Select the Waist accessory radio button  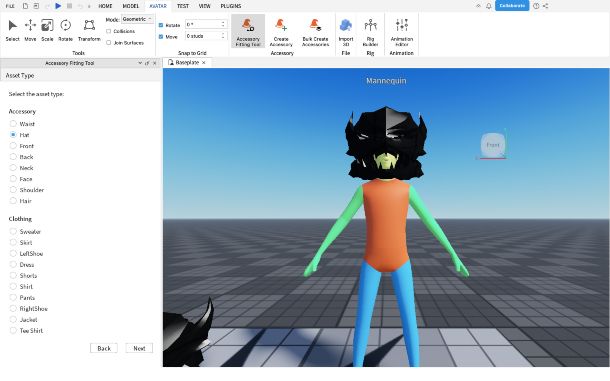[13, 124]
